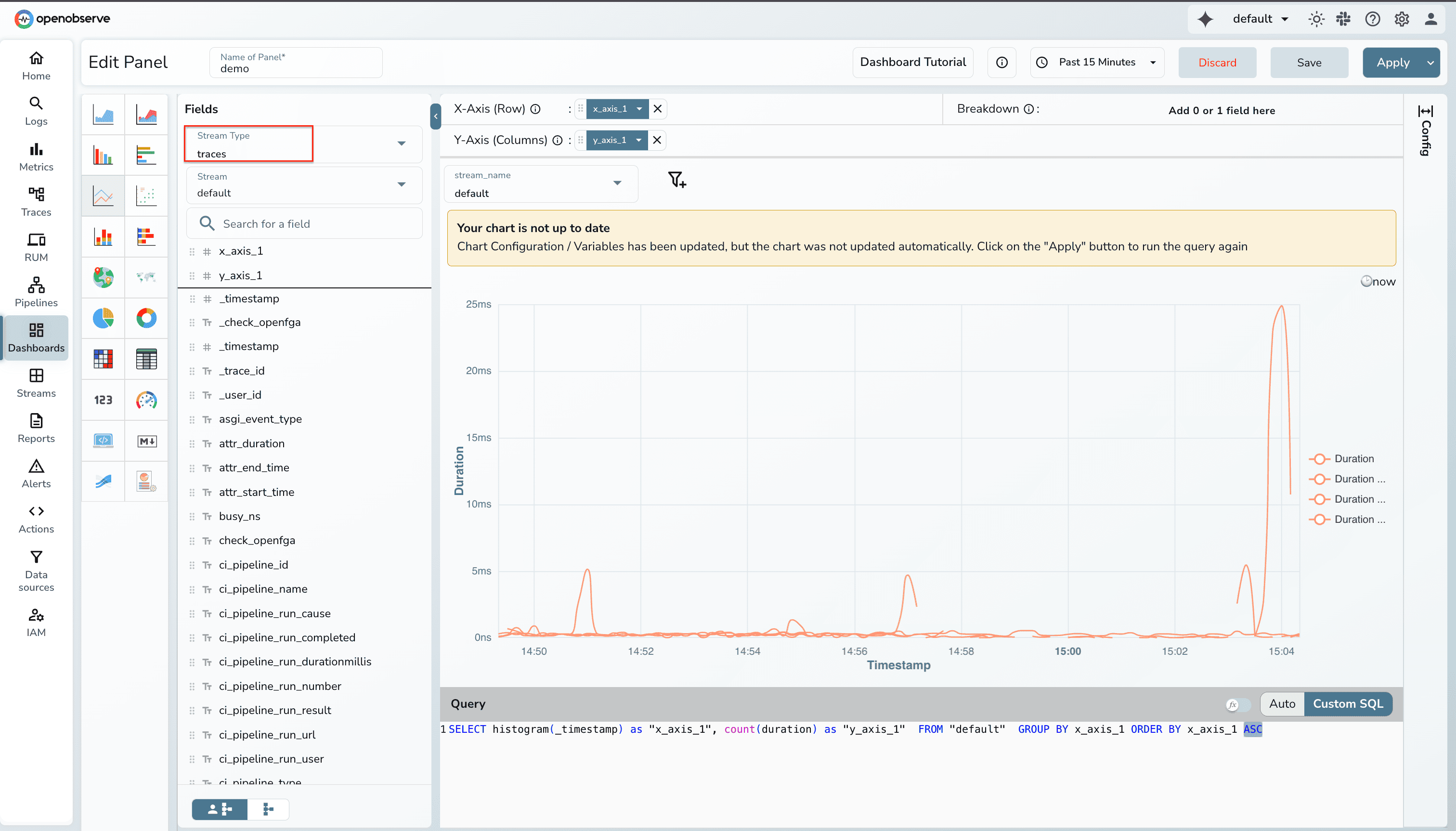
Task: Switch to the gauge chart type
Action: pos(147,400)
